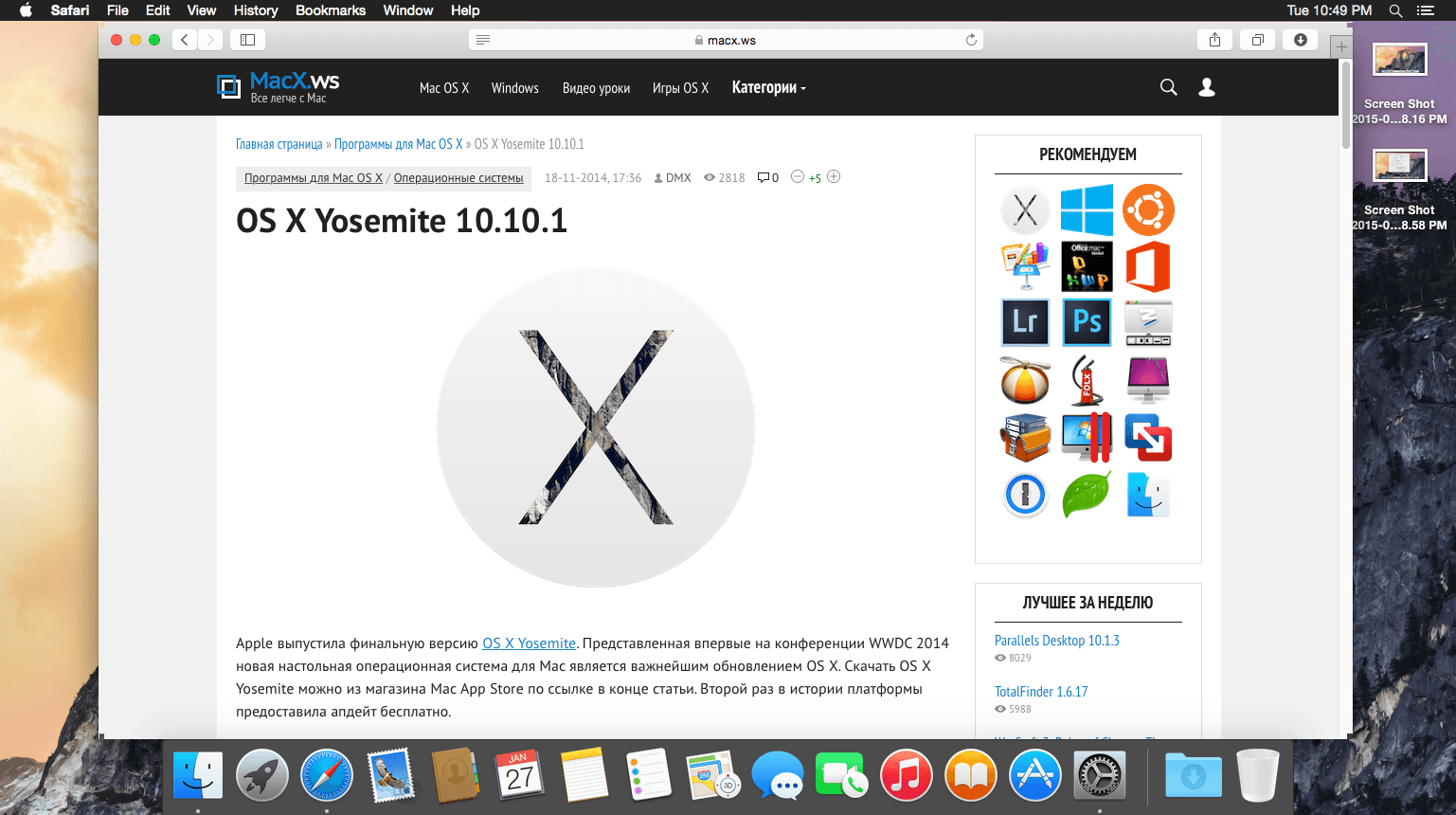Open the Safari Share button
The width and height of the screenshot is (1456, 815).
click(x=1214, y=40)
